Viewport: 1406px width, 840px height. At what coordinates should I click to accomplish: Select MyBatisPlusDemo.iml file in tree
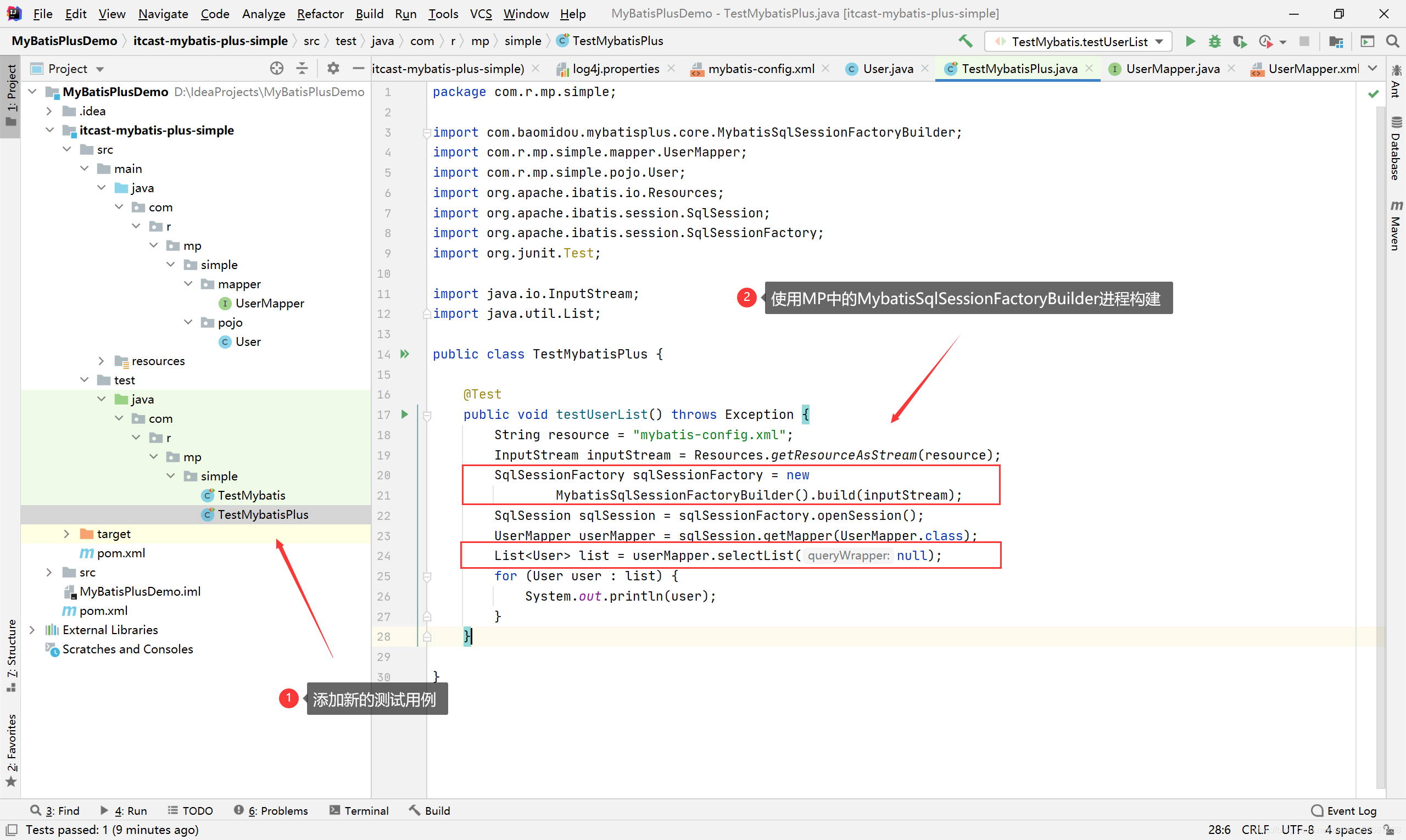pyautogui.click(x=140, y=591)
